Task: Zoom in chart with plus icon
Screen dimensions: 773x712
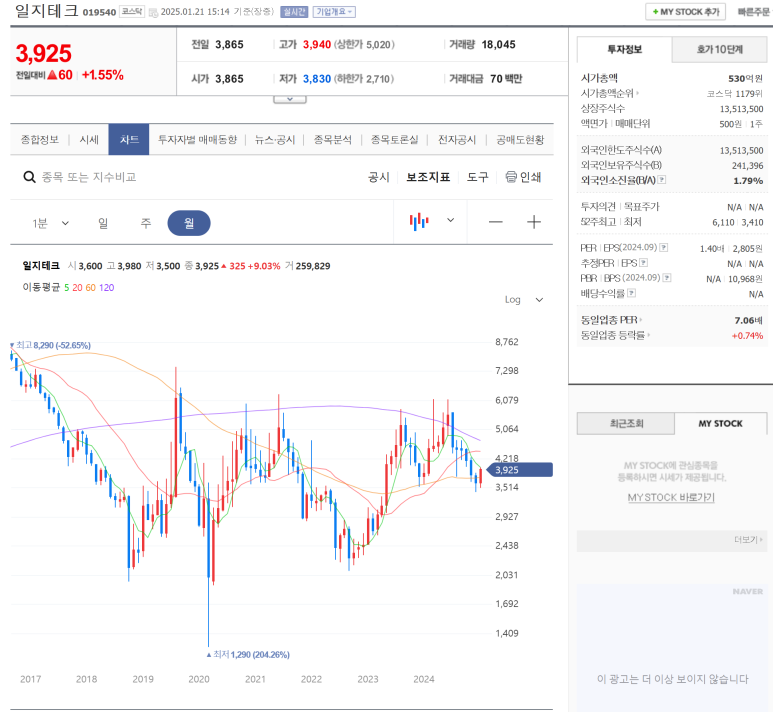Action: (534, 222)
